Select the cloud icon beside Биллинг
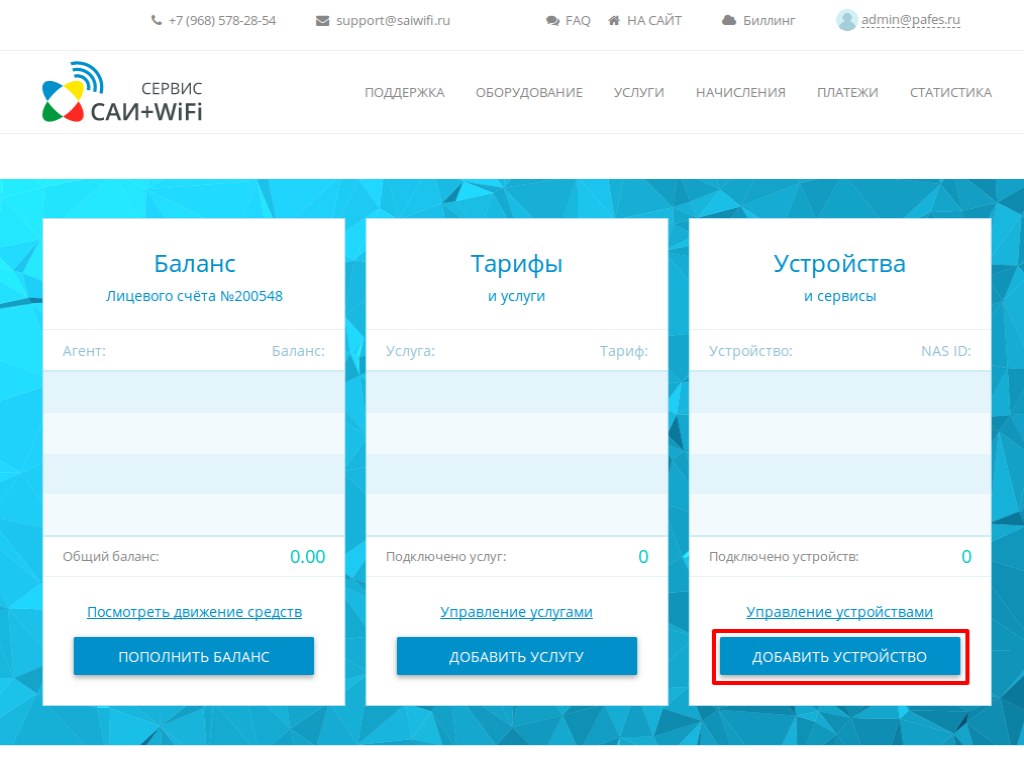 coord(728,19)
